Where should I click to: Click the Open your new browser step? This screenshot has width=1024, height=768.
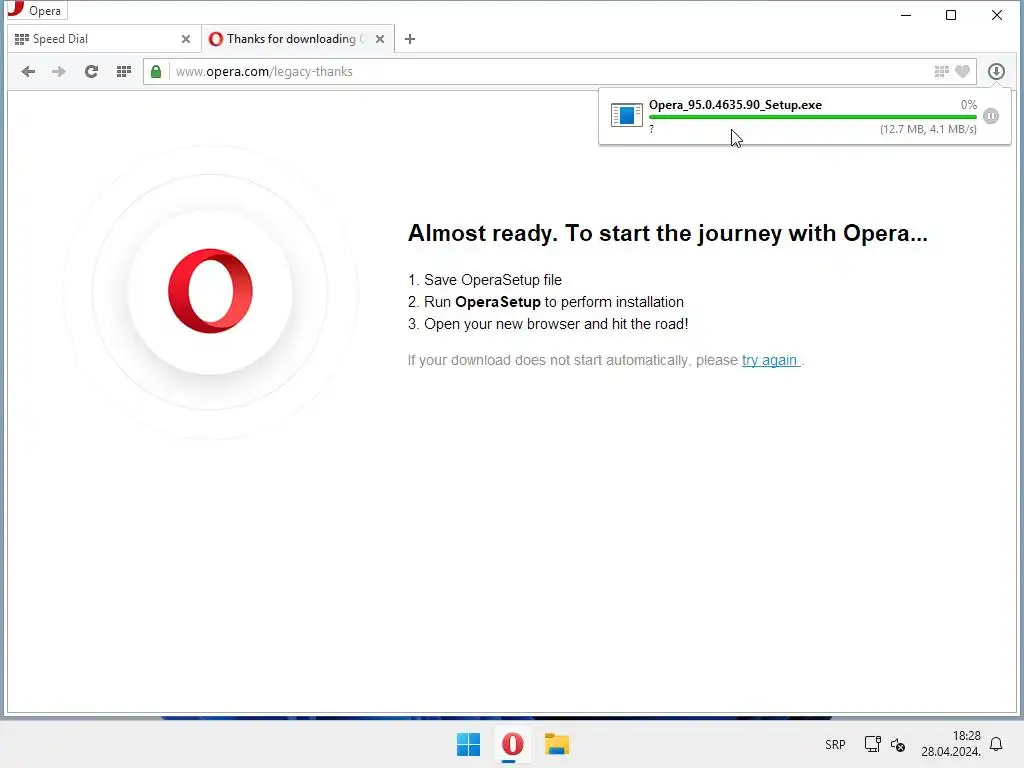click(548, 324)
